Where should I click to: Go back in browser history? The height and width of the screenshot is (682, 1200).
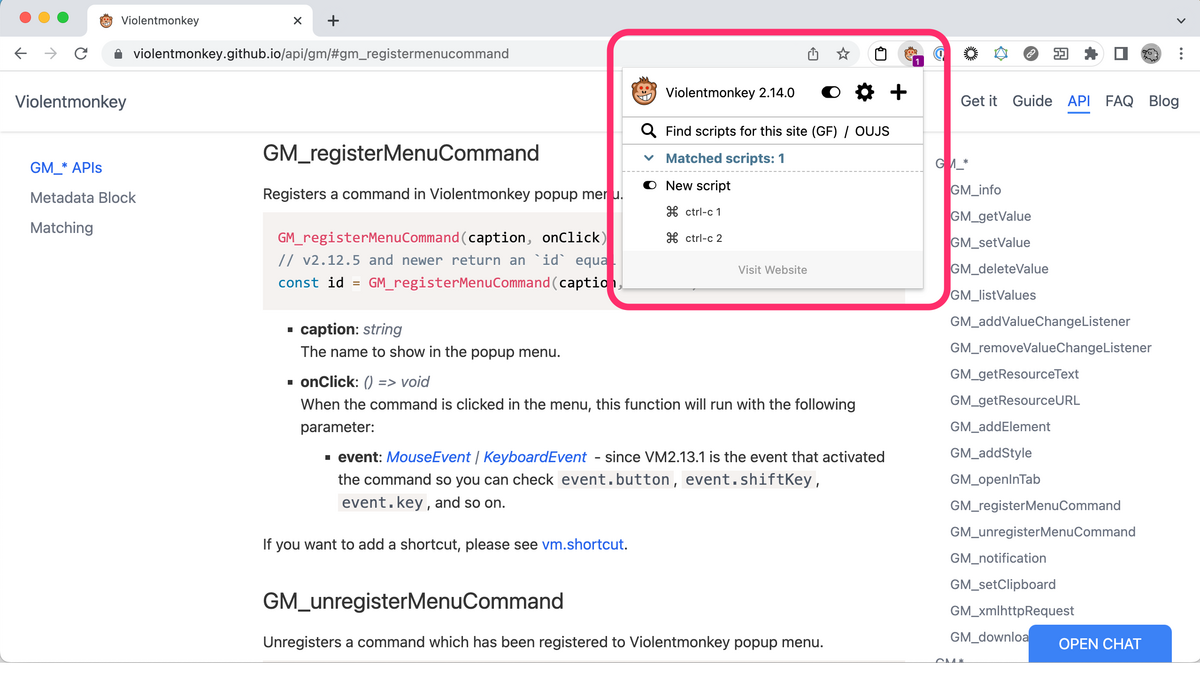coord(21,54)
